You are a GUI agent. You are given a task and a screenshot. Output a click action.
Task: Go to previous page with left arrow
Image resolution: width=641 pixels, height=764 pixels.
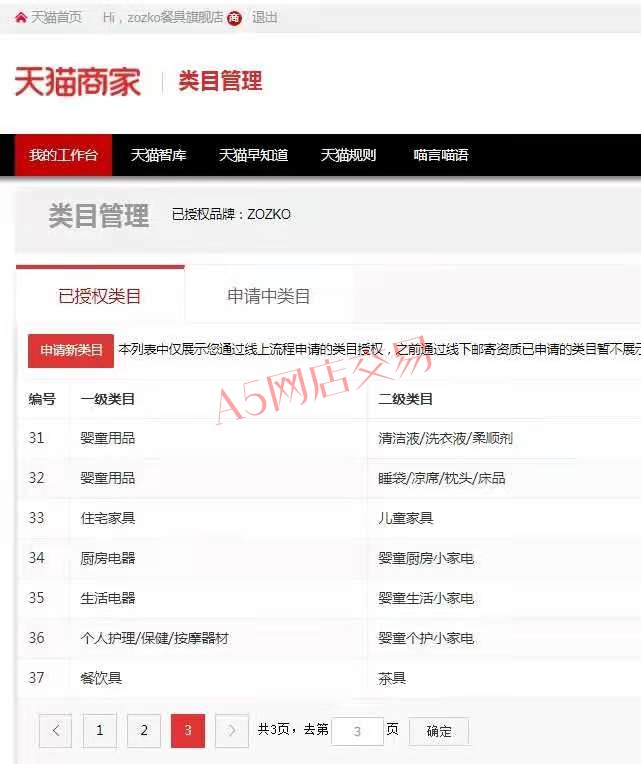click(x=56, y=730)
